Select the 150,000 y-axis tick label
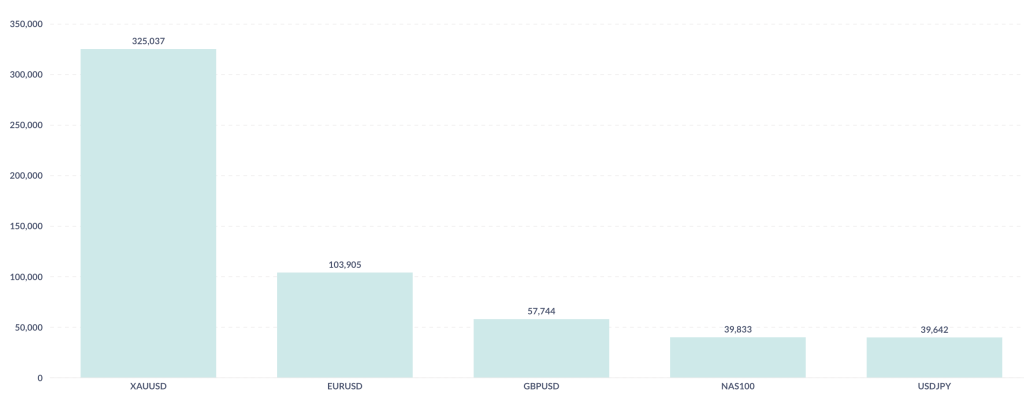The image size is (1024, 402). point(26,226)
